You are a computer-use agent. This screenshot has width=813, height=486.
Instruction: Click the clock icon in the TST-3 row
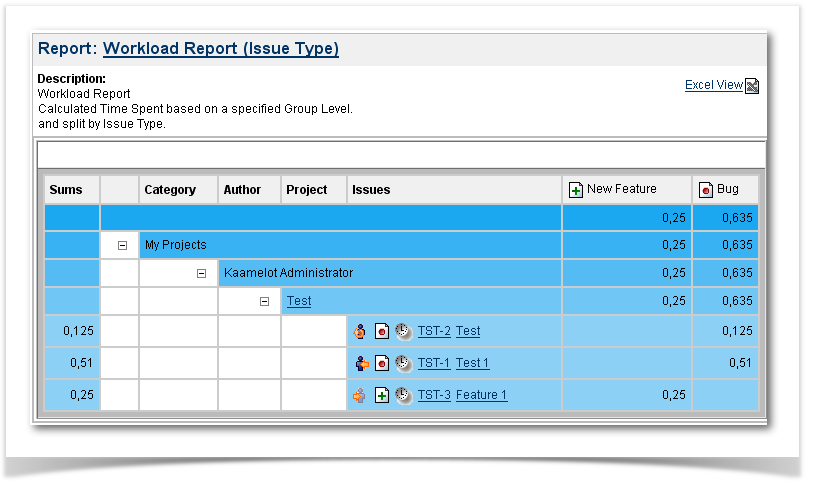pyautogui.click(x=402, y=395)
